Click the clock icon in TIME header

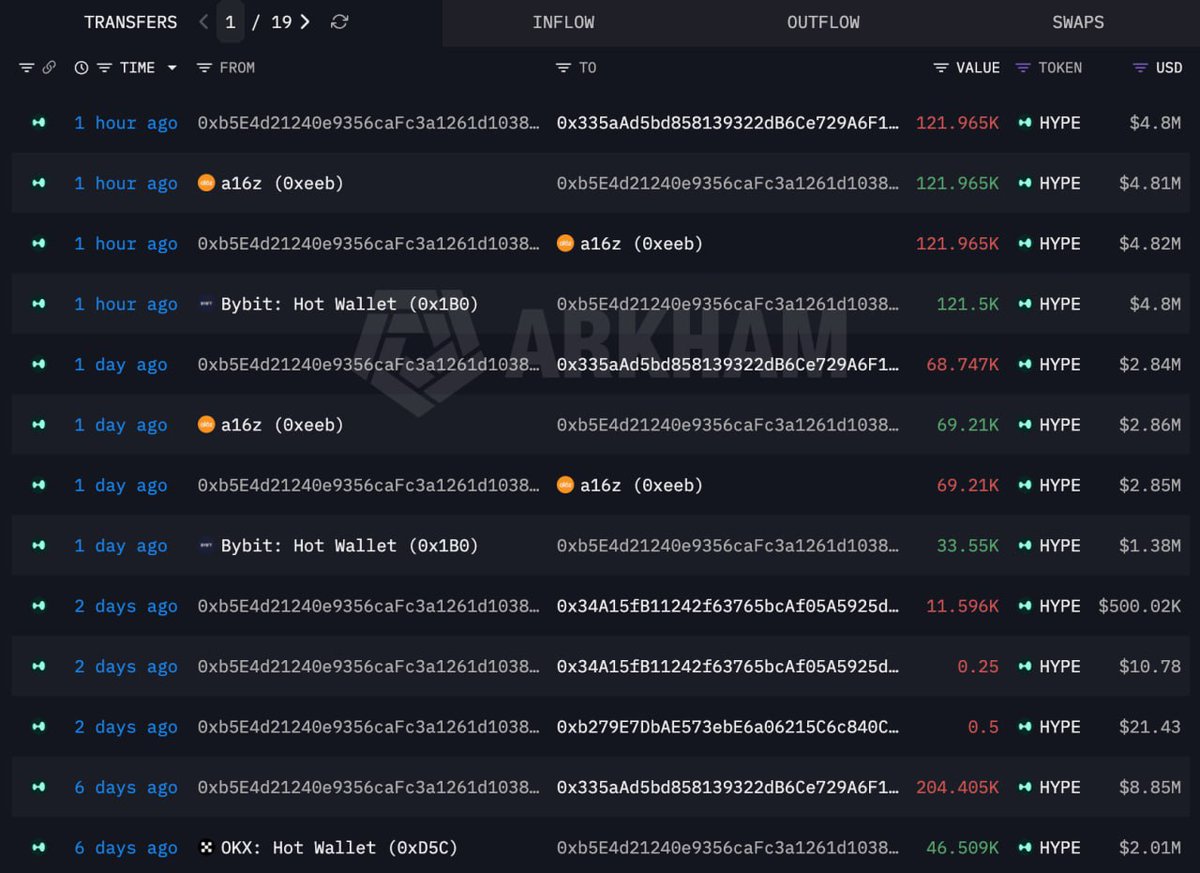click(x=81, y=68)
